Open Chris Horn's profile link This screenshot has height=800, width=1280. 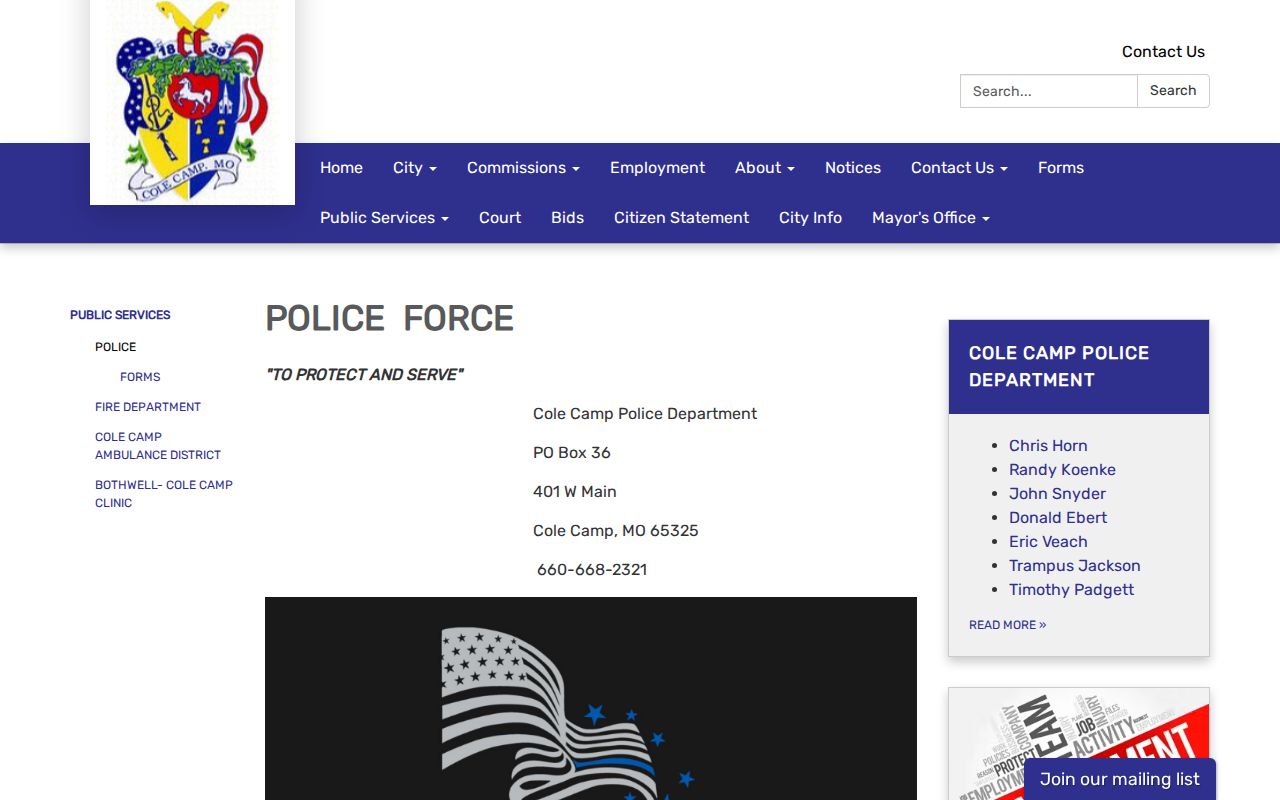[x=1048, y=446]
